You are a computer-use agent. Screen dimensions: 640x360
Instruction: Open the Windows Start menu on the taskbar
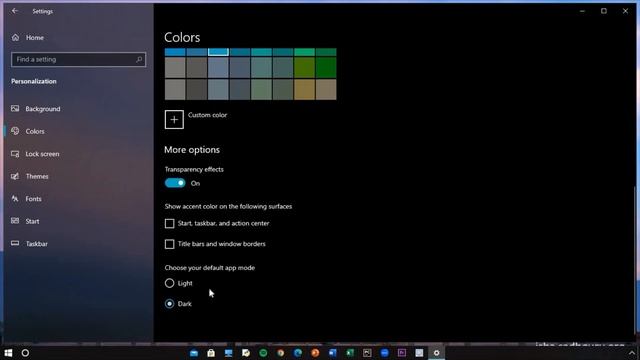[x=8, y=353]
